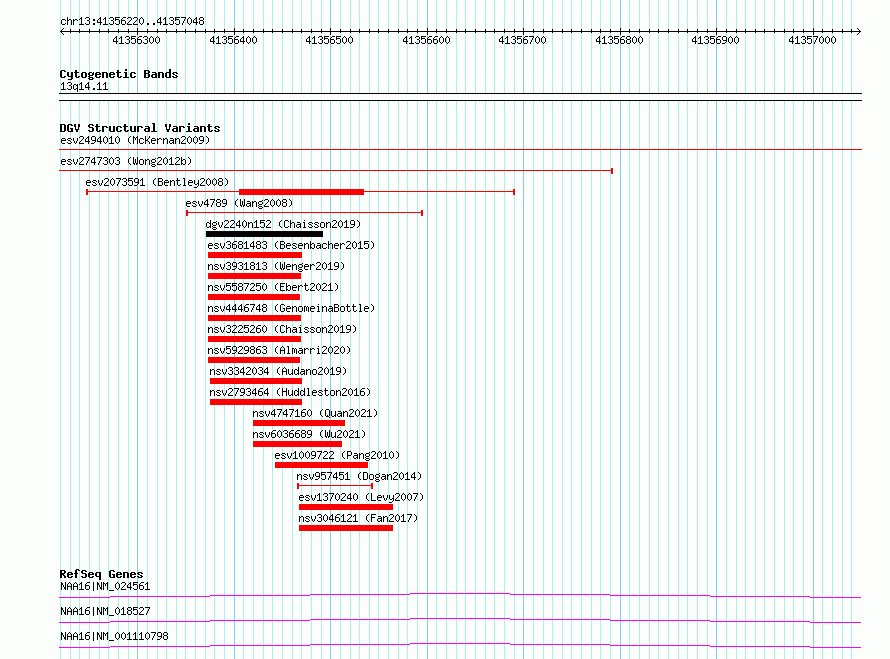The height and width of the screenshot is (659, 890).
Task: Click the magenta line of NAA16|NM_001110798
Action: pyautogui.click(x=460, y=645)
